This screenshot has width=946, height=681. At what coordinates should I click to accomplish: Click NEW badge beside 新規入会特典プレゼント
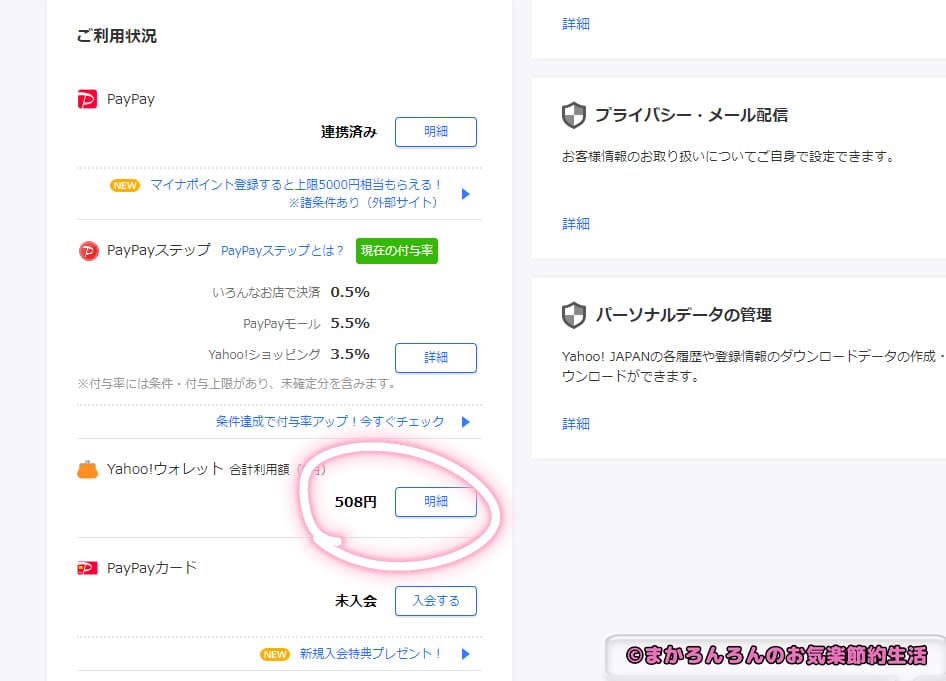coord(275,654)
